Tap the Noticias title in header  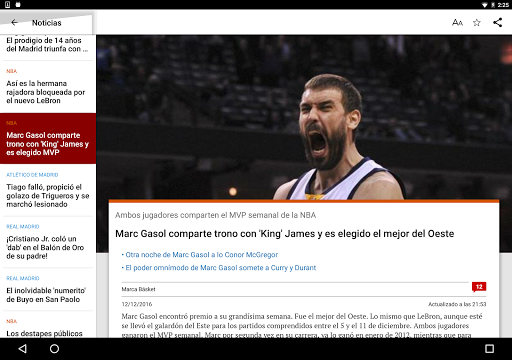(x=47, y=23)
